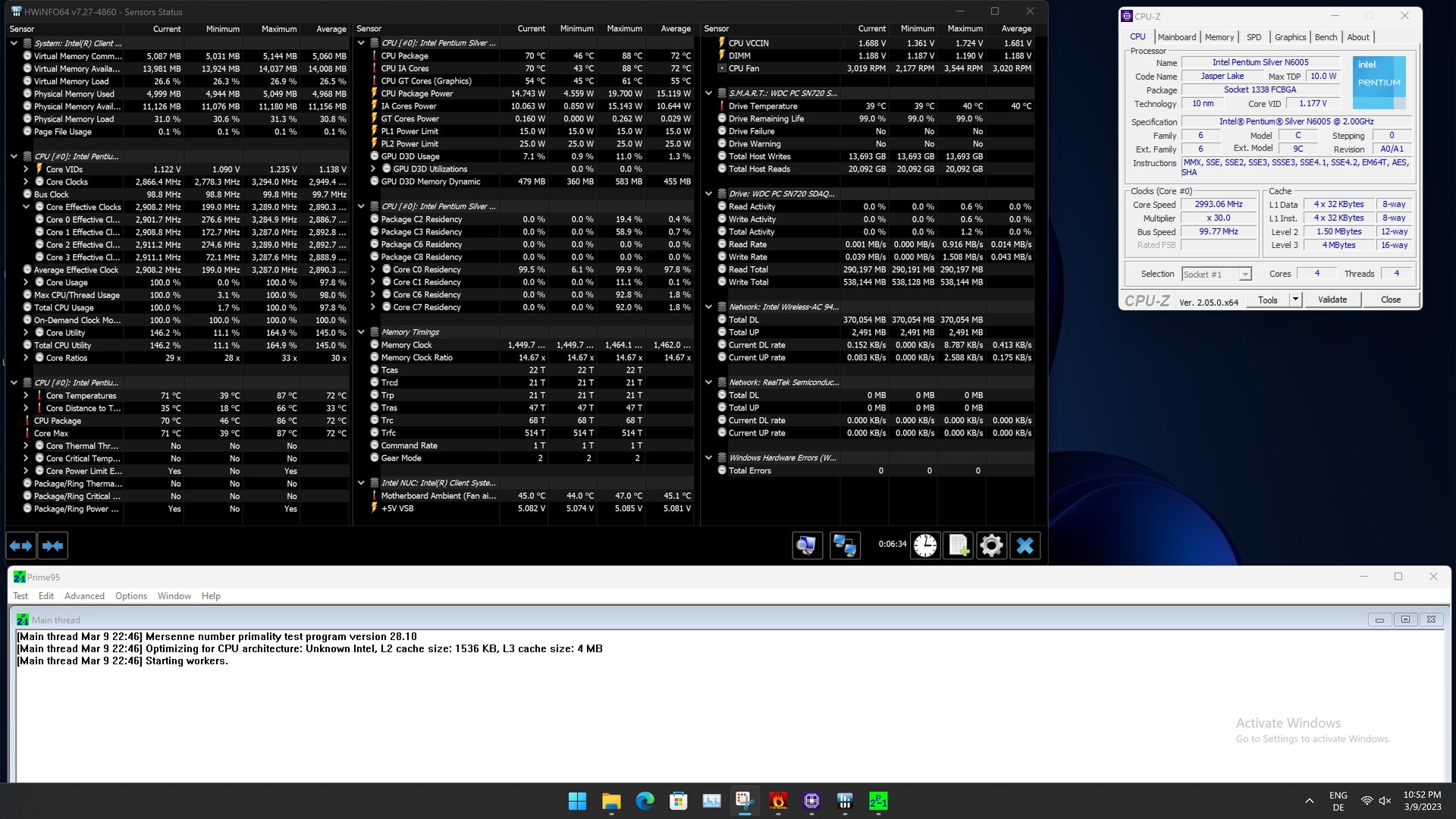The image size is (1456, 819).
Task: Click the network monitors remote icon
Action: (x=844, y=545)
